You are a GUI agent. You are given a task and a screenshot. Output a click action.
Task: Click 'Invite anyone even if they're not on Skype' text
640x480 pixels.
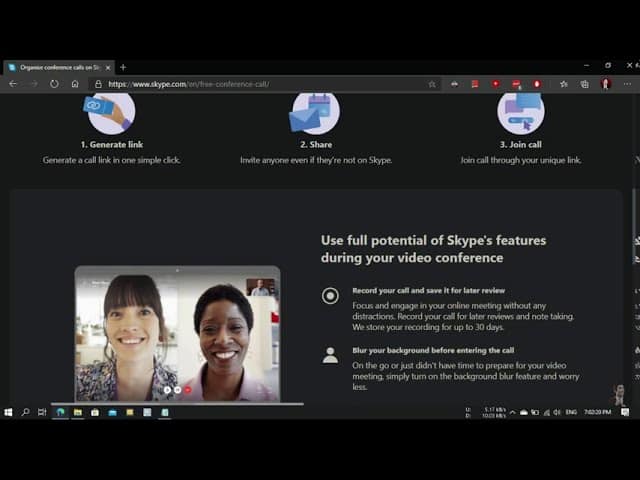pyautogui.click(x=316, y=160)
